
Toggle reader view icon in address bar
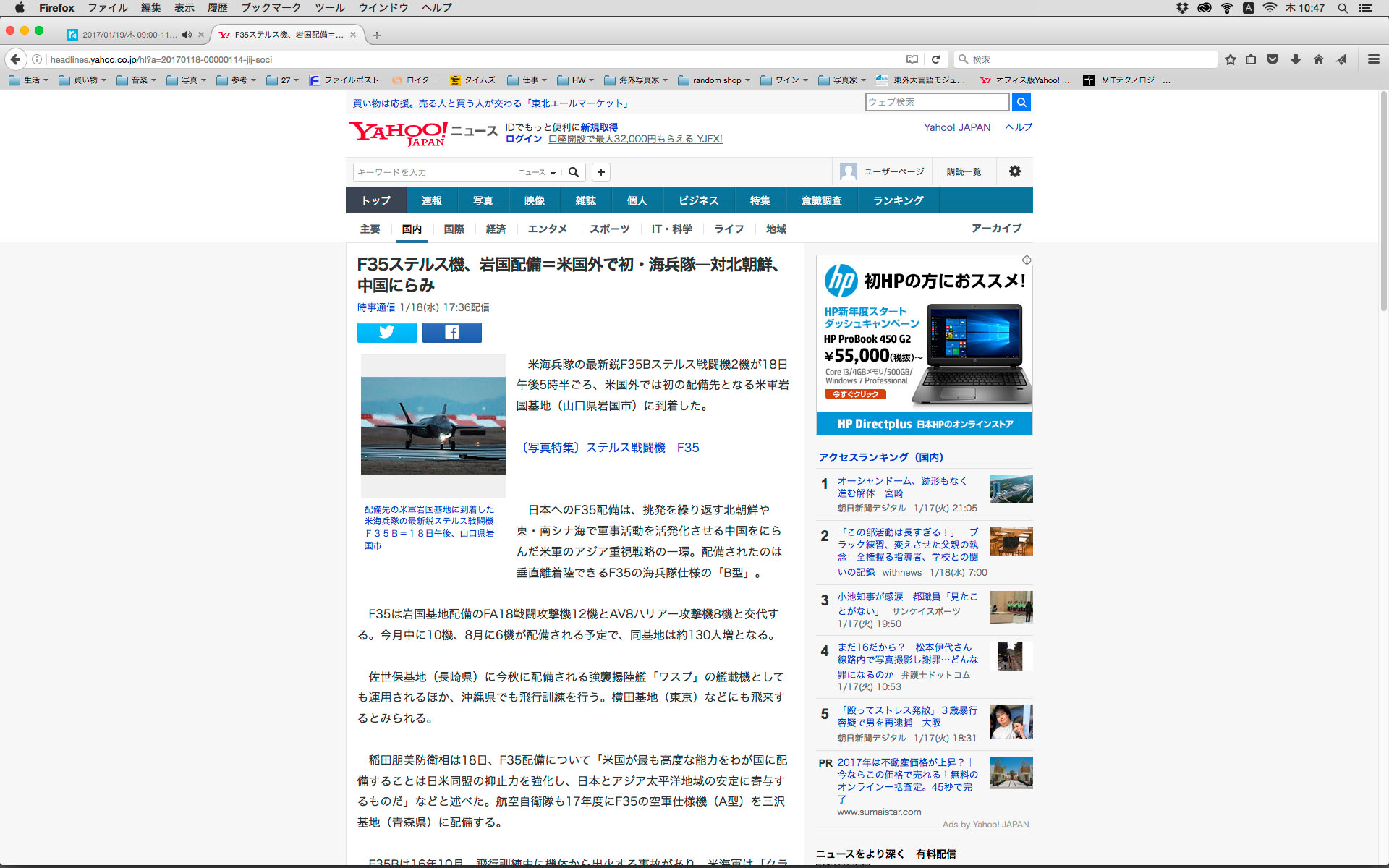pyautogui.click(x=912, y=59)
